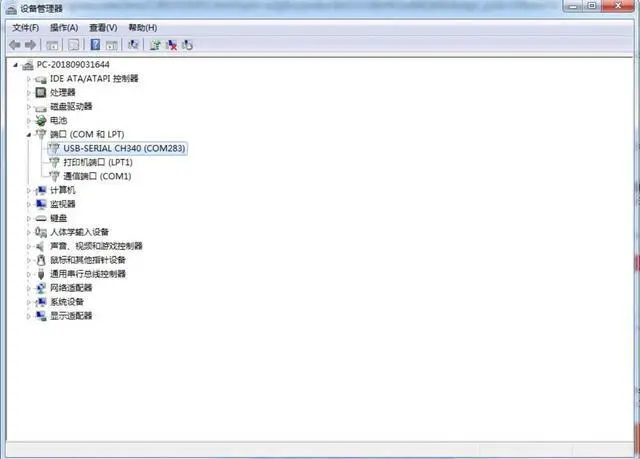Open the 操作(A) menu
The height and width of the screenshot is (459, 640).
pos(64,27)
